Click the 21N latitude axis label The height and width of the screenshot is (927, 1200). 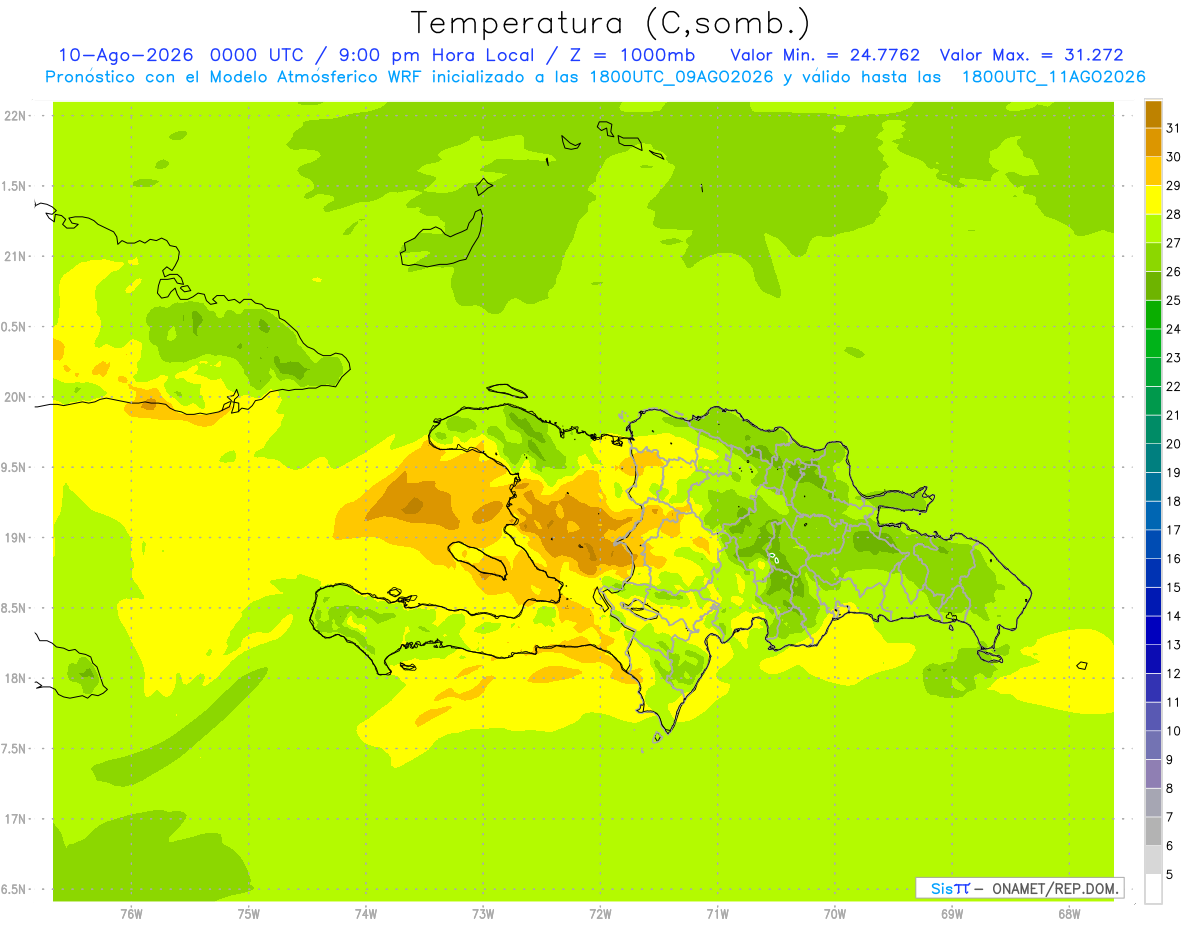(x=17, y=256)
